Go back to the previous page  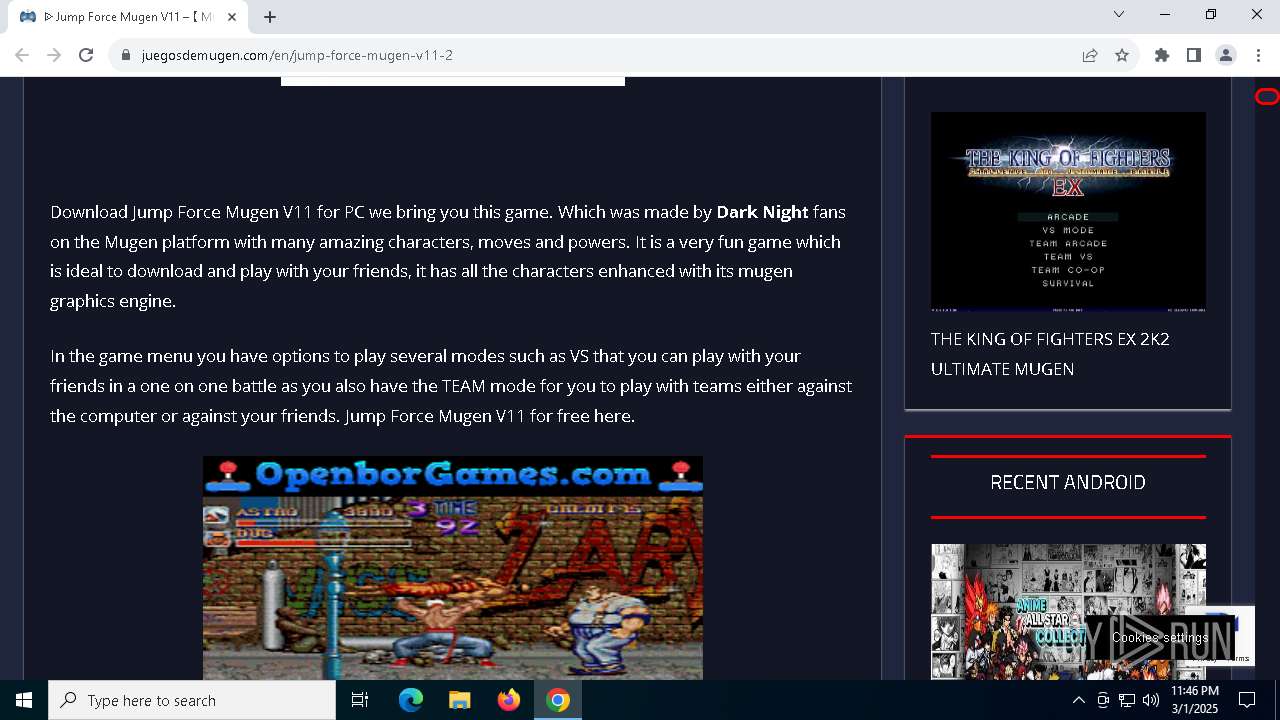22,55
